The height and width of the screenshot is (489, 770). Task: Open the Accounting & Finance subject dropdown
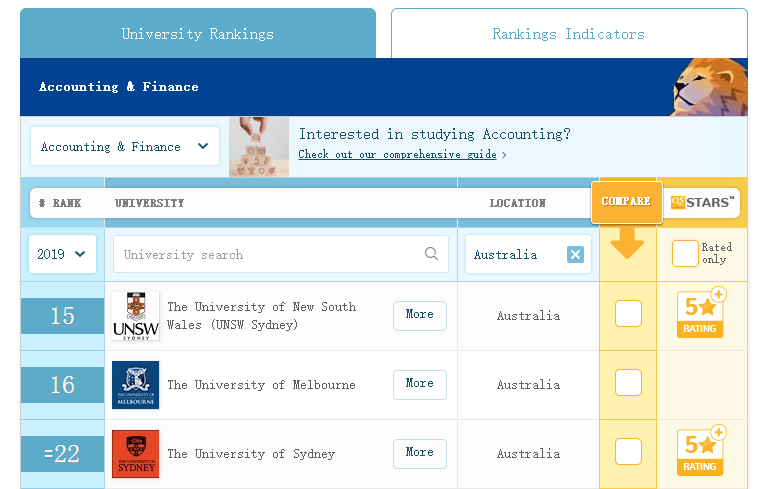(125, 146)
